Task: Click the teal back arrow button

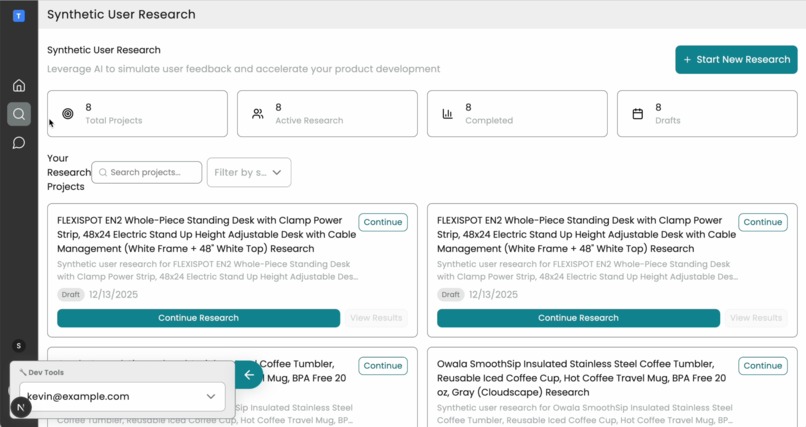Action: click(x=249, y=375)
